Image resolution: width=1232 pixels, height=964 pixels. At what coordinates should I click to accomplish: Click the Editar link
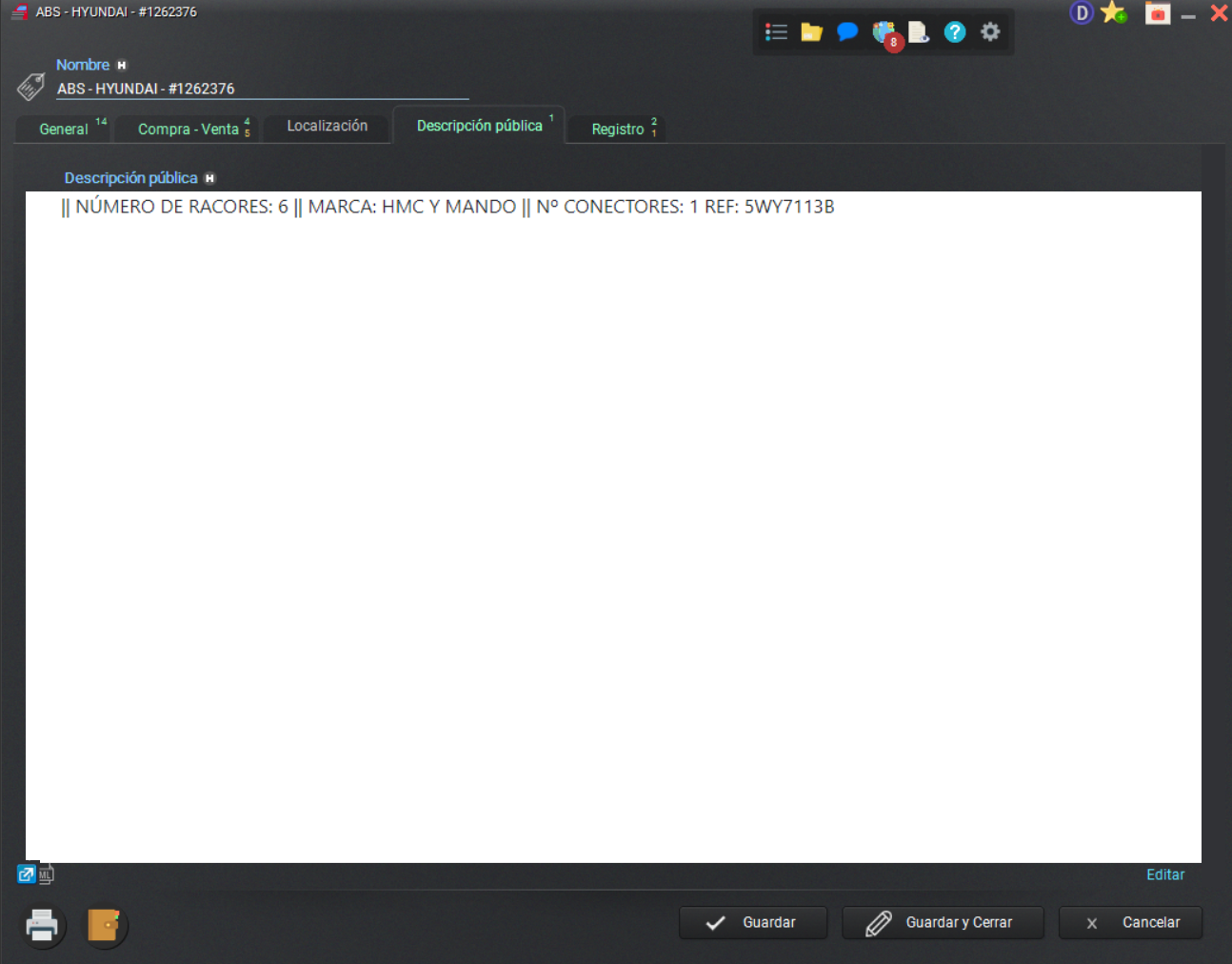coord(1164,874)
